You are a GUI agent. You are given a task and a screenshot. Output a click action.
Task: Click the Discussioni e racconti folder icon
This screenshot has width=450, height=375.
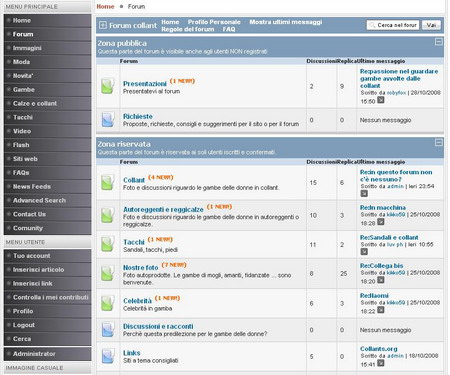pyautogui.click(x=108, y=329)
